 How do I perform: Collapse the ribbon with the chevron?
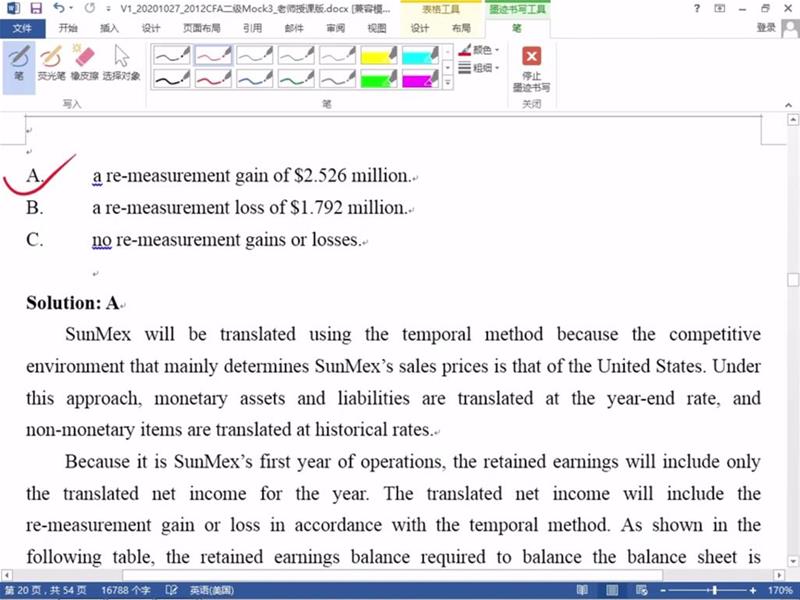789,105
